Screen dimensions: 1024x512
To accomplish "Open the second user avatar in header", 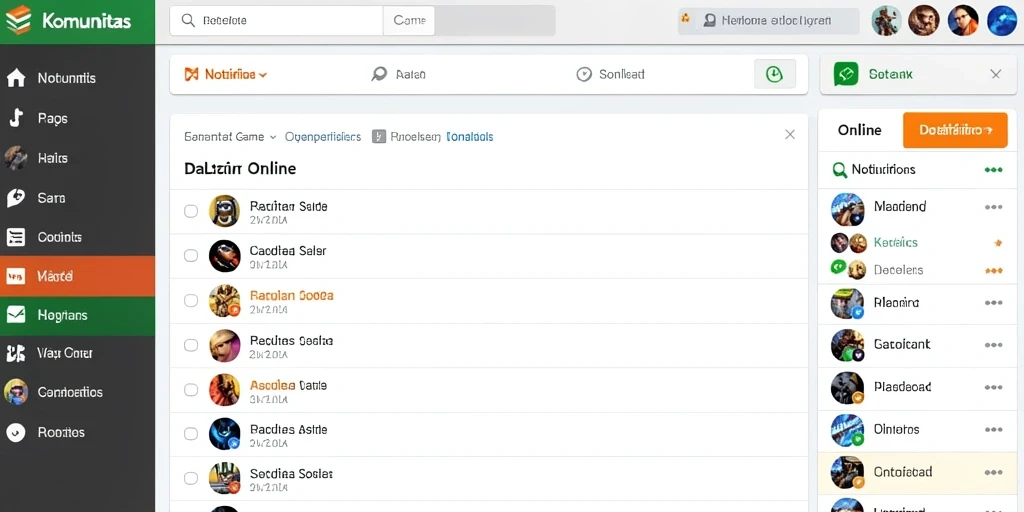I will point(924,20).
